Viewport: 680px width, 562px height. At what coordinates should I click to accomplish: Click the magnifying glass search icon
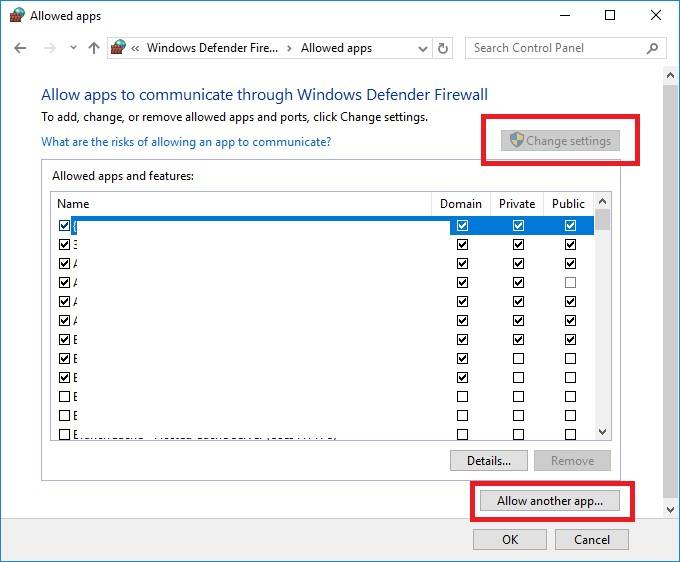pyautogui.click(x=652, y=48)
